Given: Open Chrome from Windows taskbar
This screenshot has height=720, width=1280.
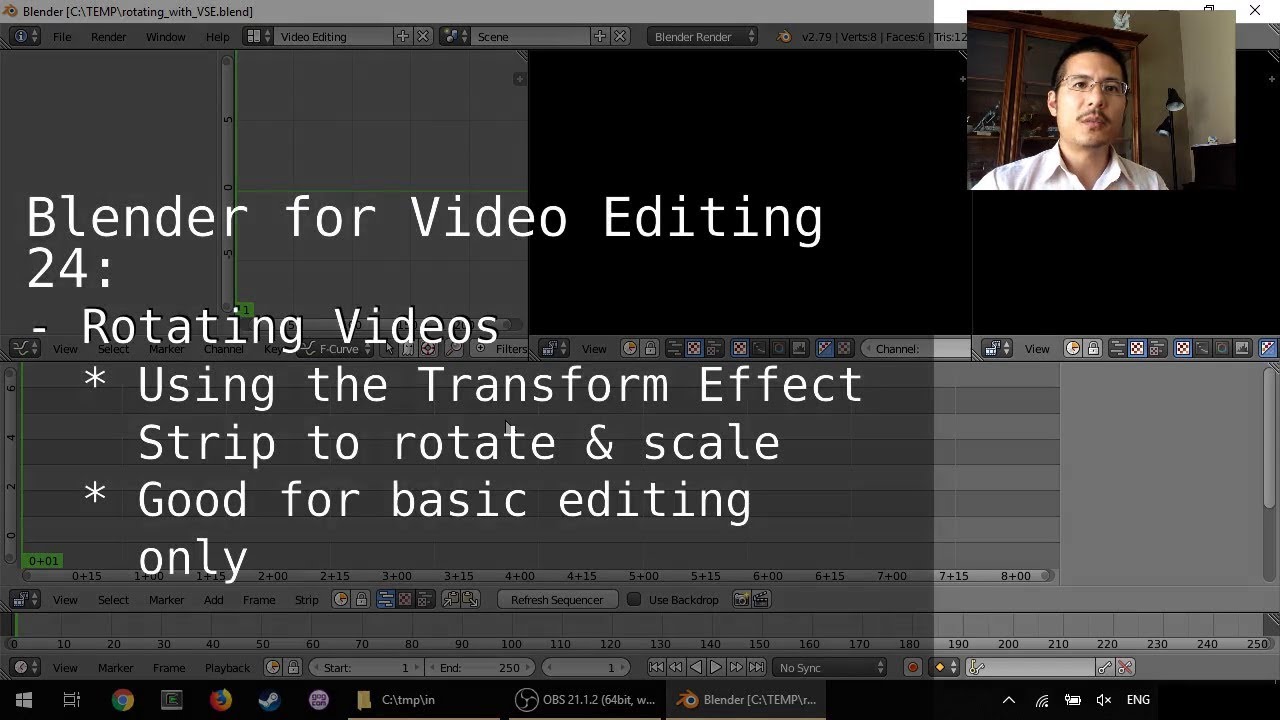Looking at the screenshot, I should coord(122,700).
